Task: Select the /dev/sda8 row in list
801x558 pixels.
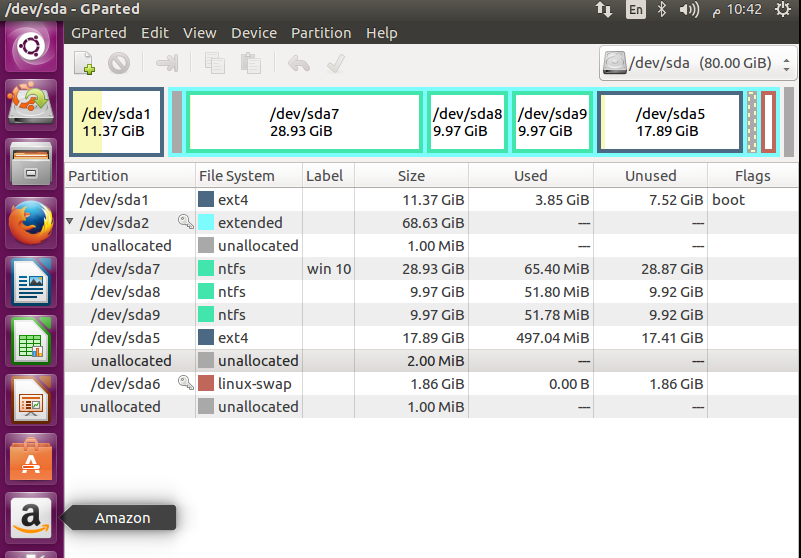Action: coord(431,291)
